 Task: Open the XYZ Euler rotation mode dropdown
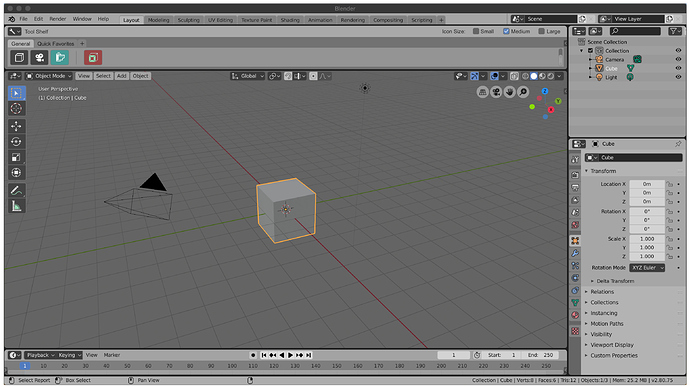tap(647, 268)
